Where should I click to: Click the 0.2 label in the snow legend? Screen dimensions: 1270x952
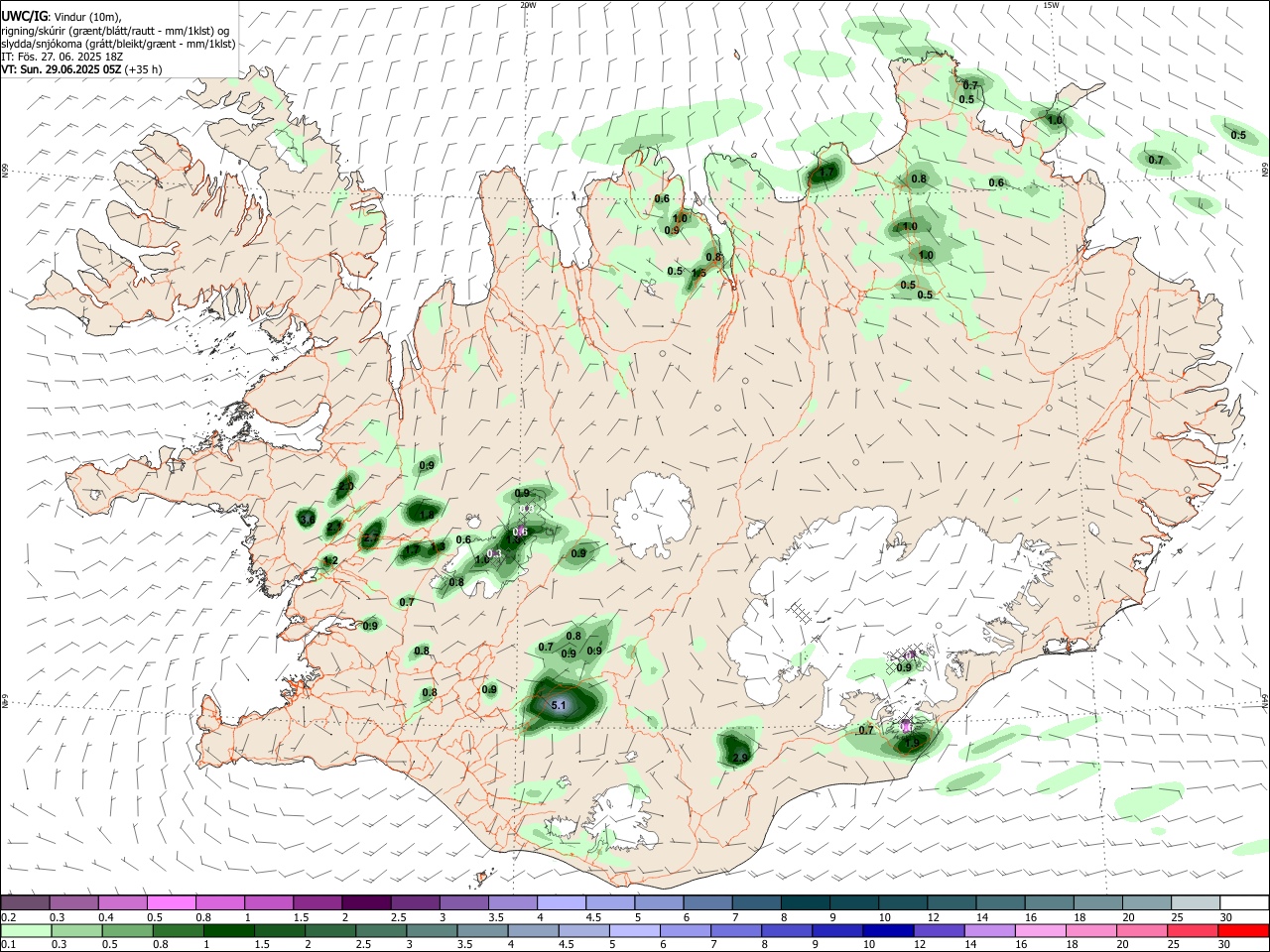pos(8,917)
